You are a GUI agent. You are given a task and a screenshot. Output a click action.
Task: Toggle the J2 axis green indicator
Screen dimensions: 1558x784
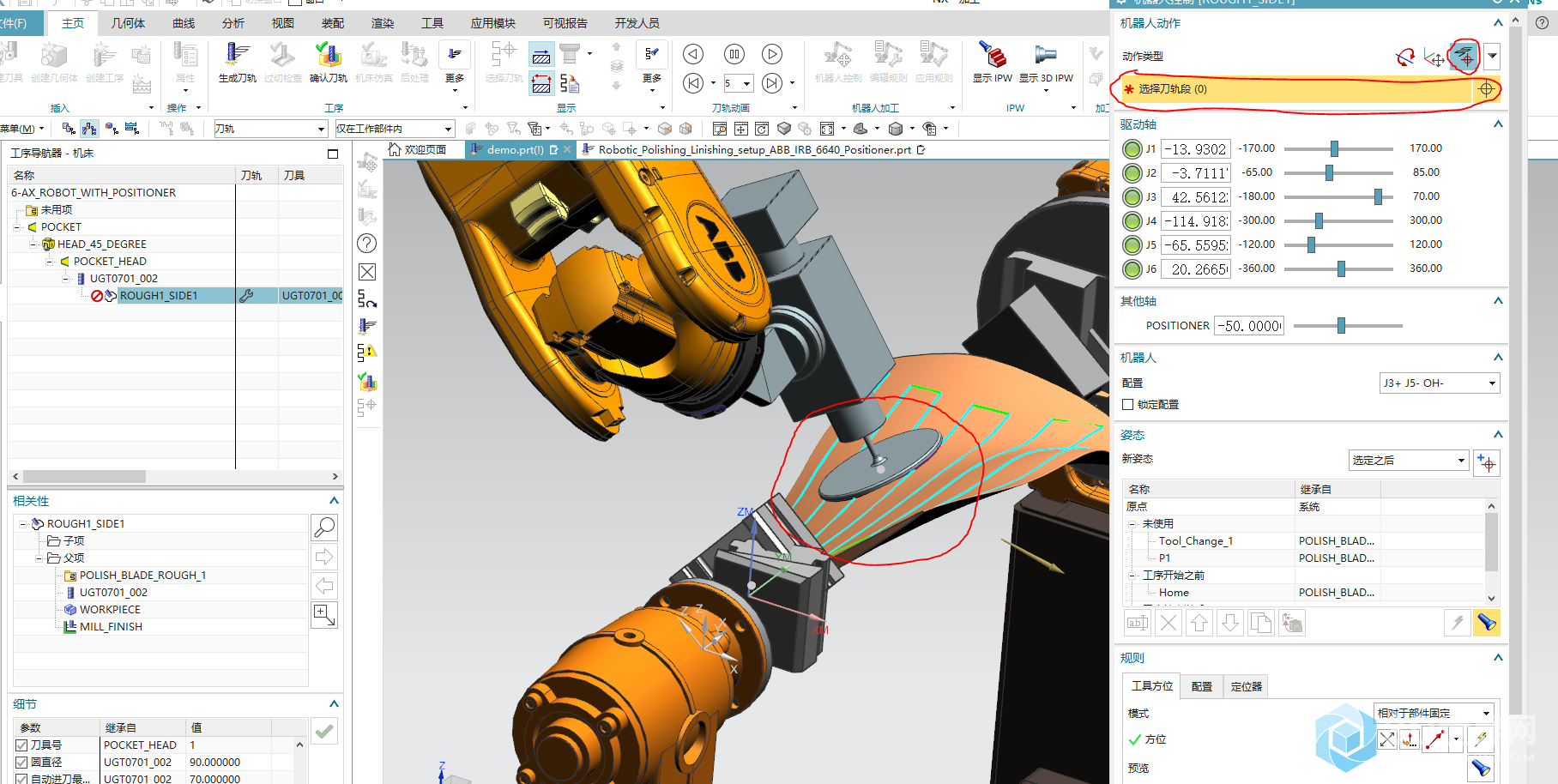(x=1132, y=173)
